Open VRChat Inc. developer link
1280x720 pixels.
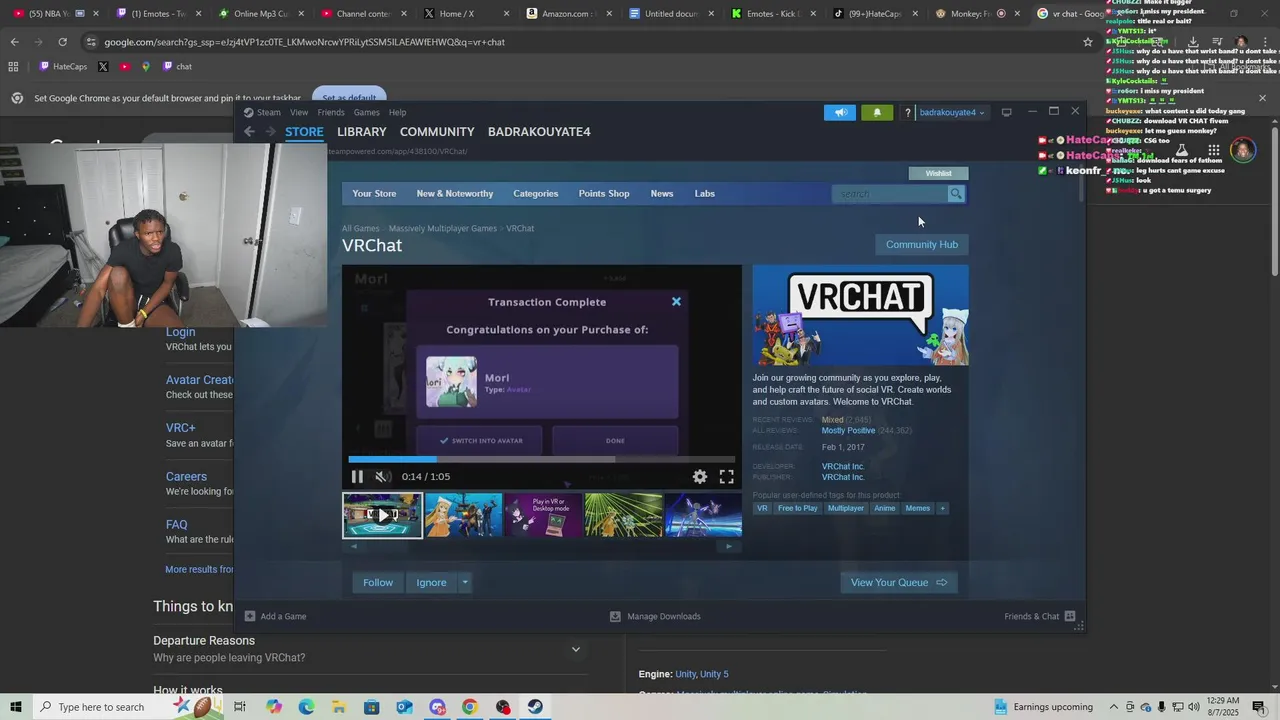point(843,466)
